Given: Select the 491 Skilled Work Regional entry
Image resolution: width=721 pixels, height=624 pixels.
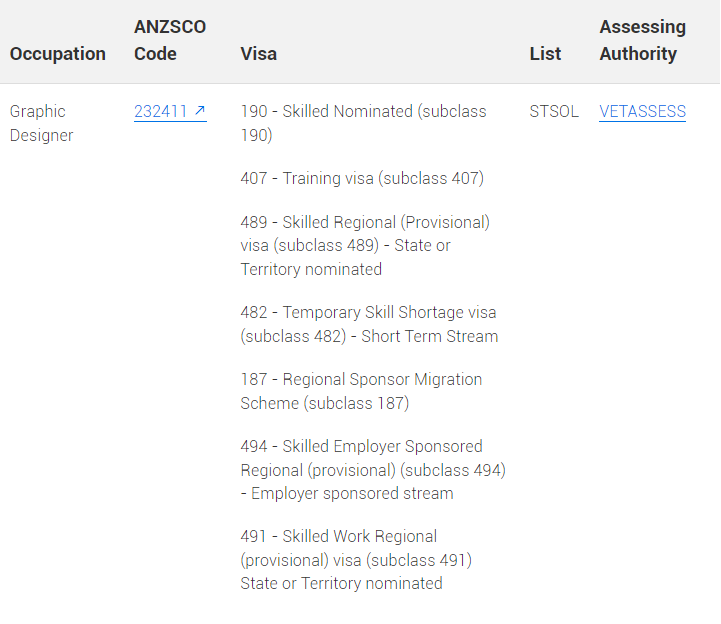Looking at the screenshot, I should coord(356,560).
